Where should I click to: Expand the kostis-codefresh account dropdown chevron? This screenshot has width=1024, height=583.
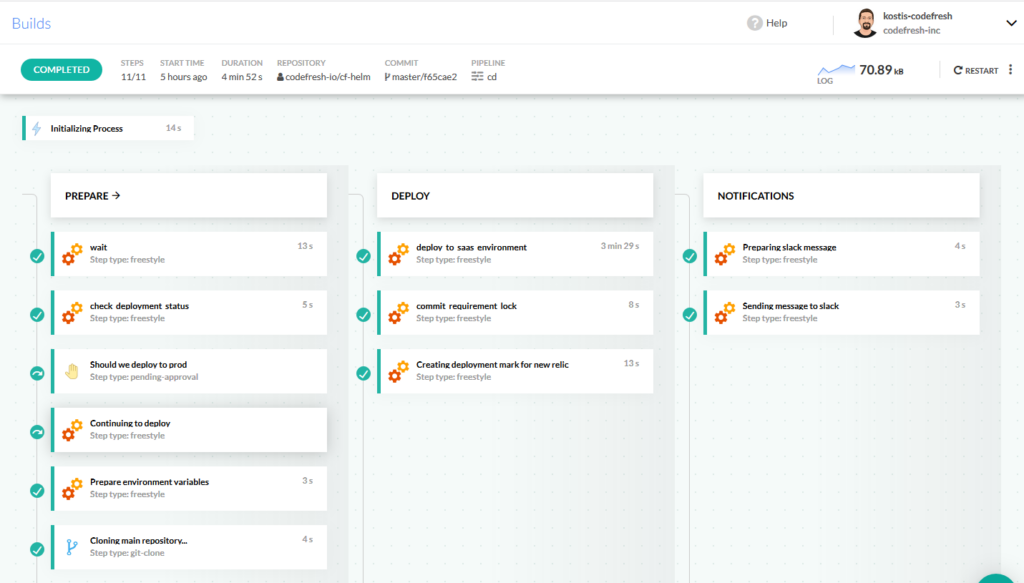coord(1011,21)
